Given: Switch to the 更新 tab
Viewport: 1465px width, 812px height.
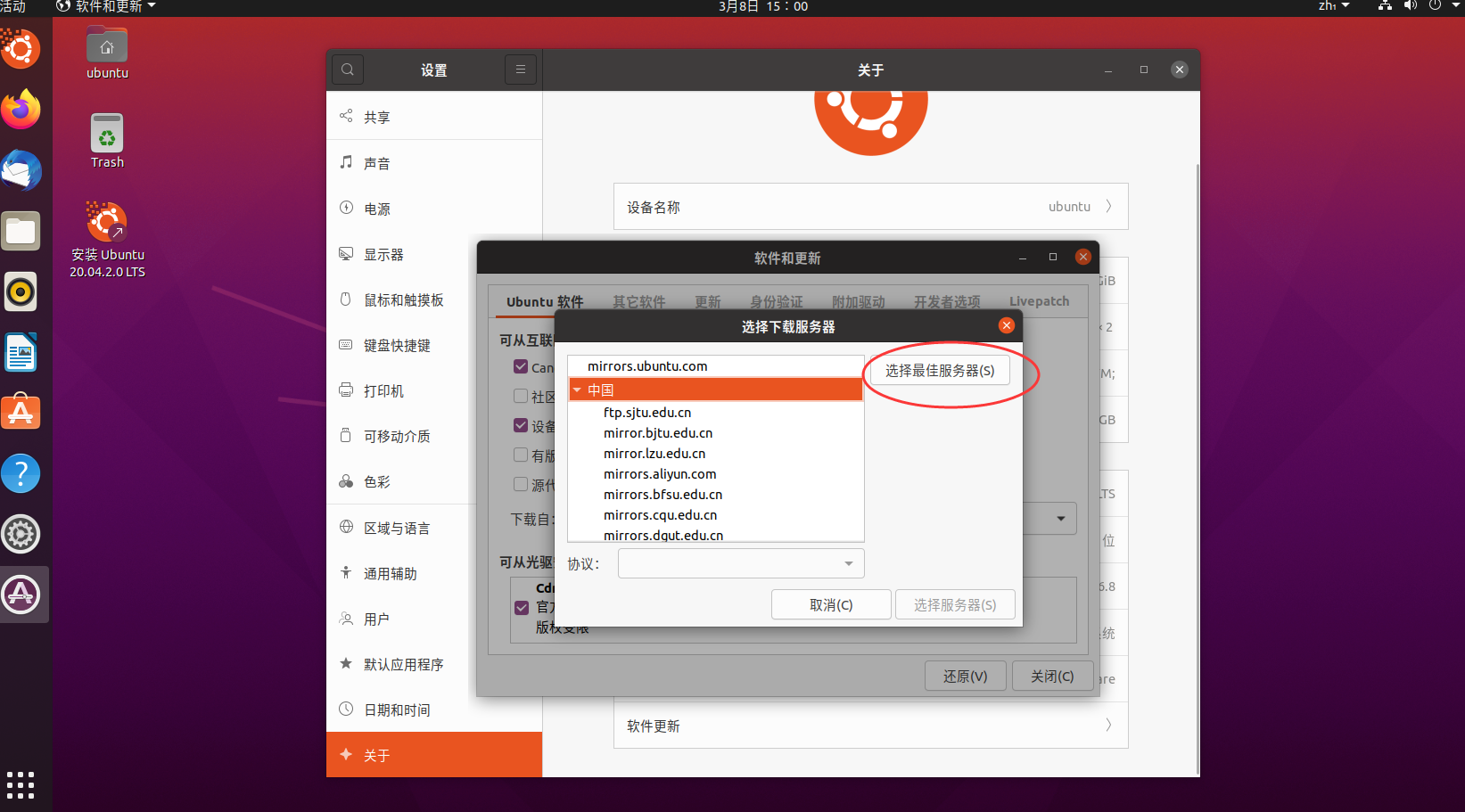Looking at the screenshot, I should coord(708,301).
